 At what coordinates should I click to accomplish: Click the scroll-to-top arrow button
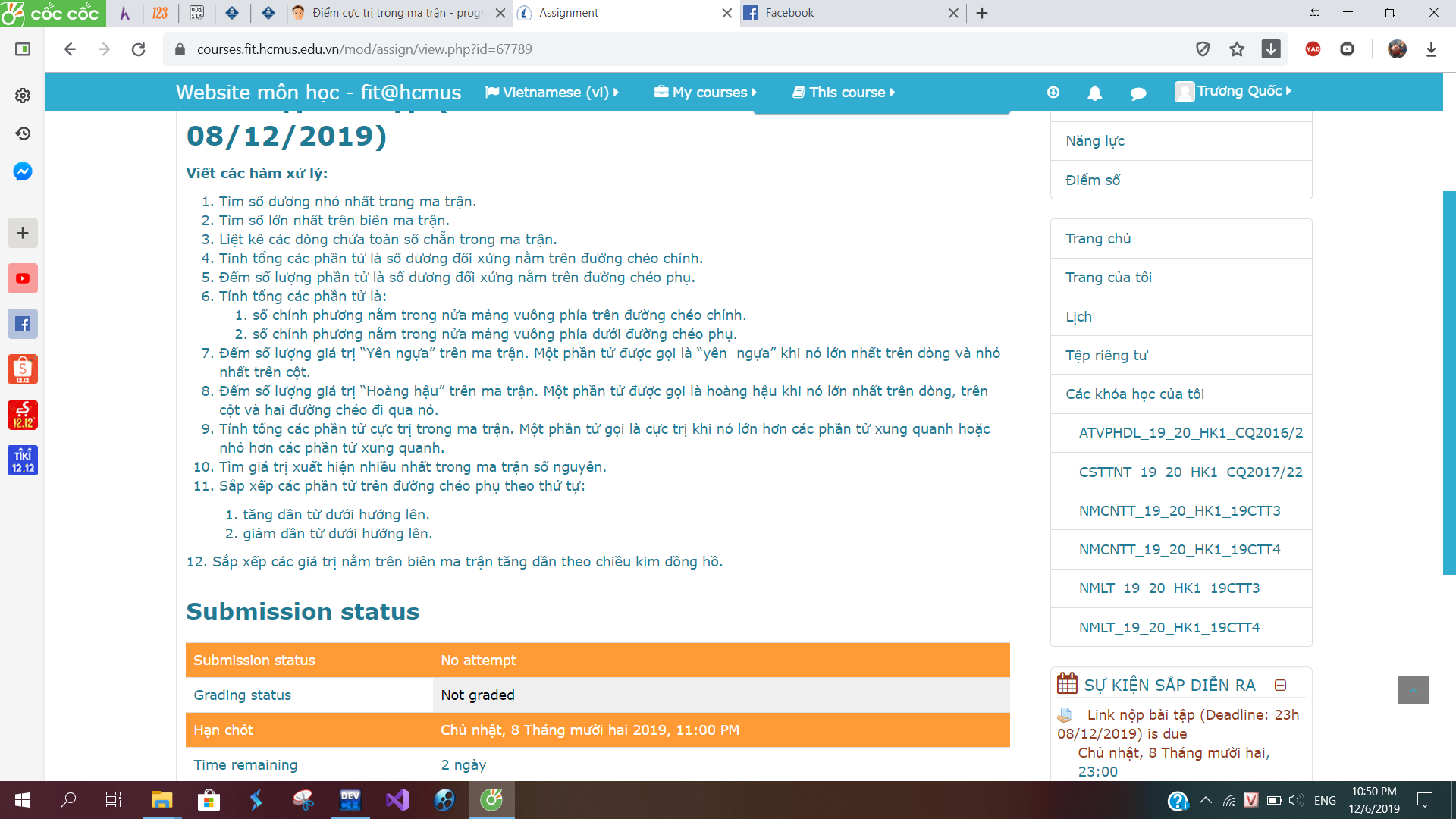pyautogui.click(x=1412, y=690)
